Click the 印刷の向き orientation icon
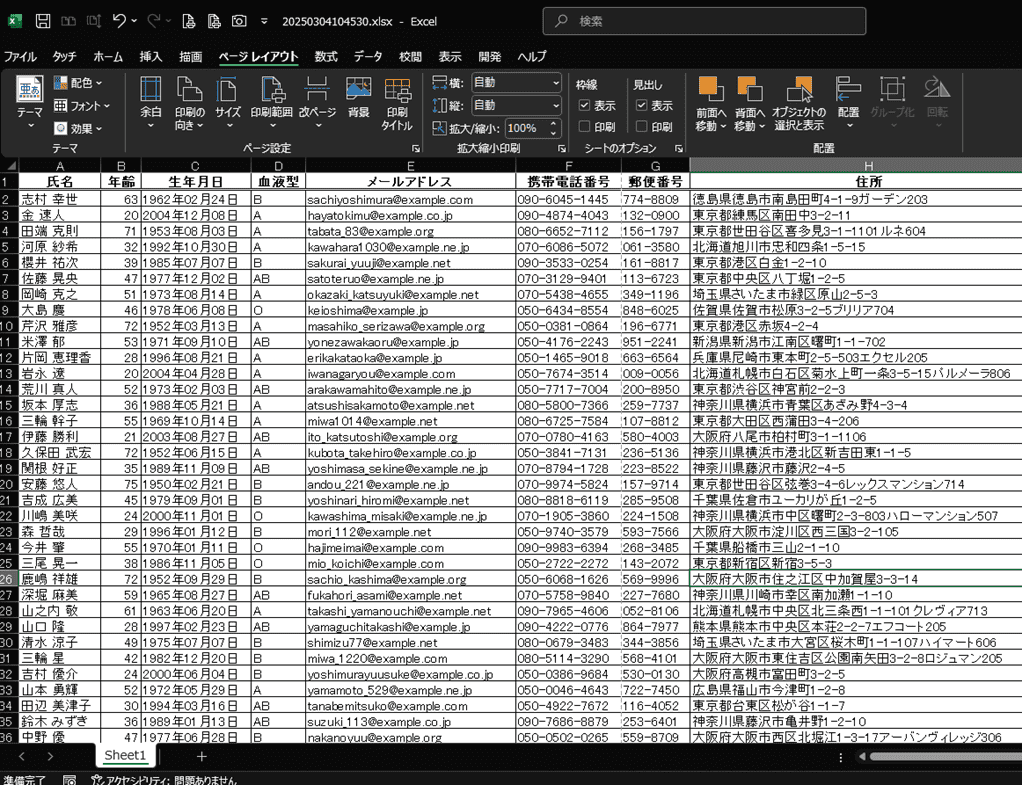Screen dimensions: 1022x785 [x=189, y=103]
